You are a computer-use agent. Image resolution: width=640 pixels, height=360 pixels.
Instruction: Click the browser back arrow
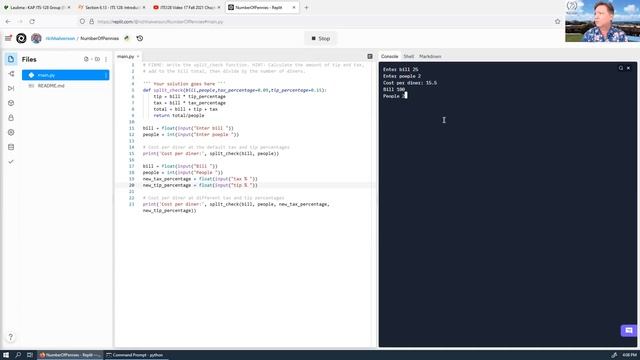click(x=8, y=21)
